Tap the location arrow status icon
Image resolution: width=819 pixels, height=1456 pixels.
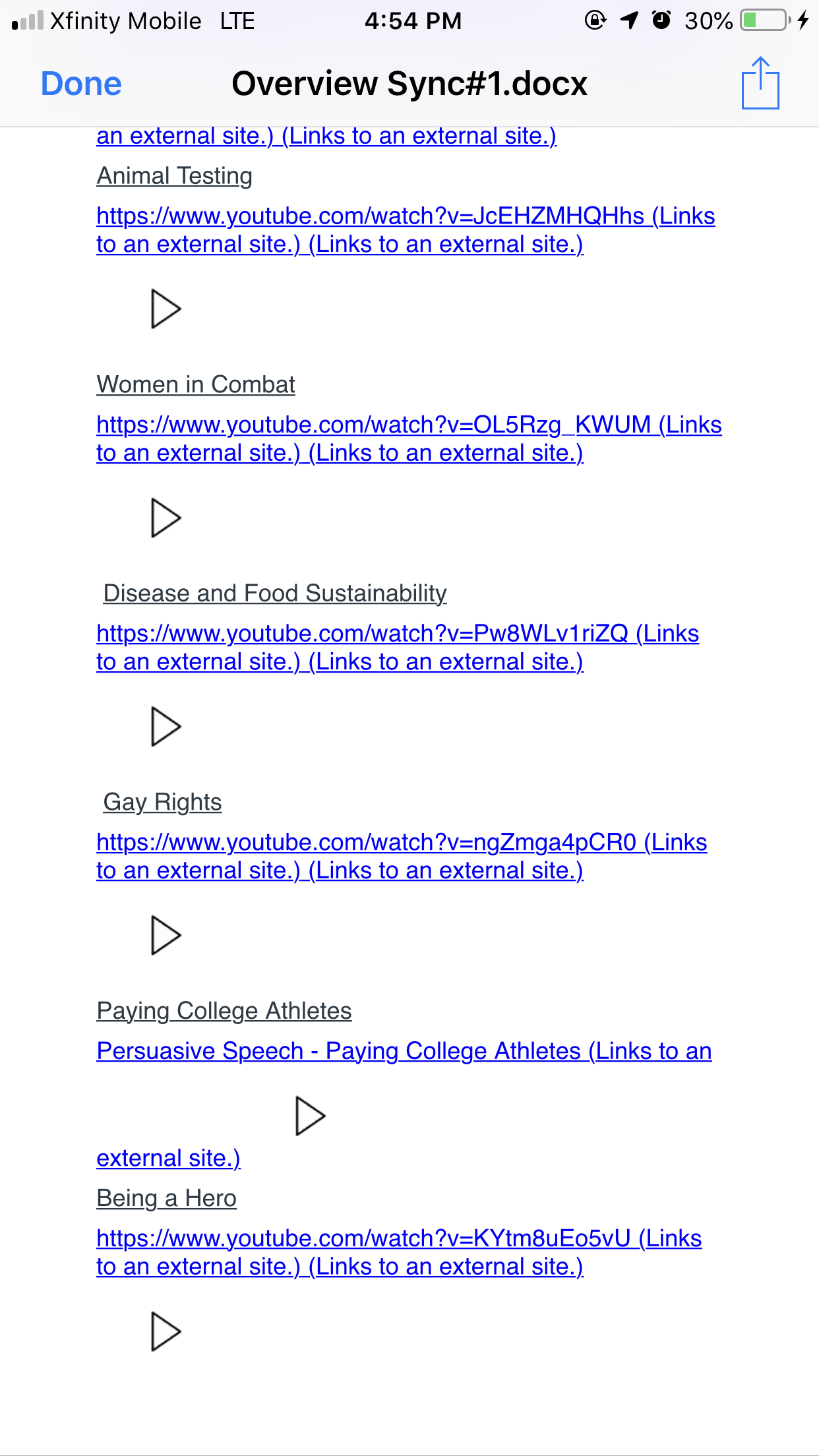(629, 20)
